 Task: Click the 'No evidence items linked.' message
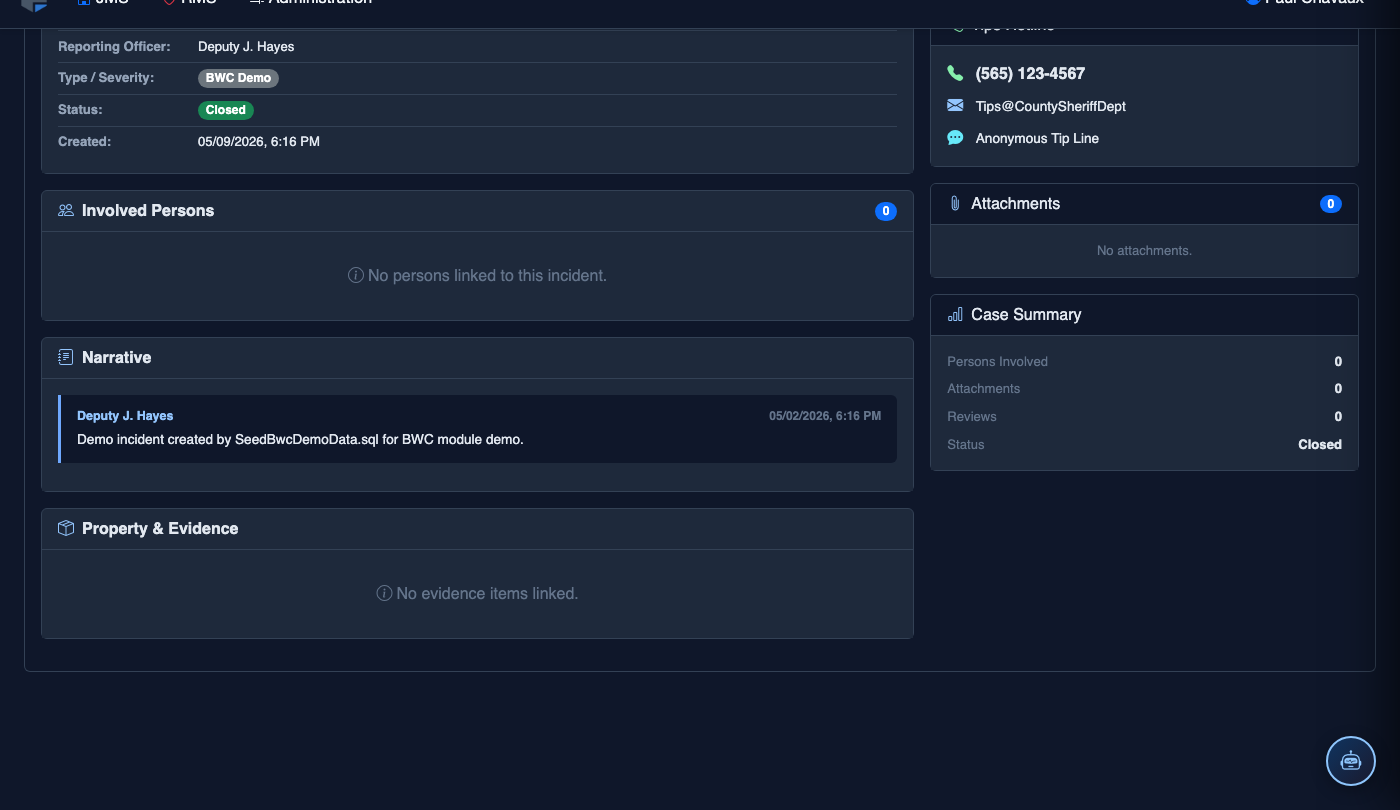tap(487, 593)
